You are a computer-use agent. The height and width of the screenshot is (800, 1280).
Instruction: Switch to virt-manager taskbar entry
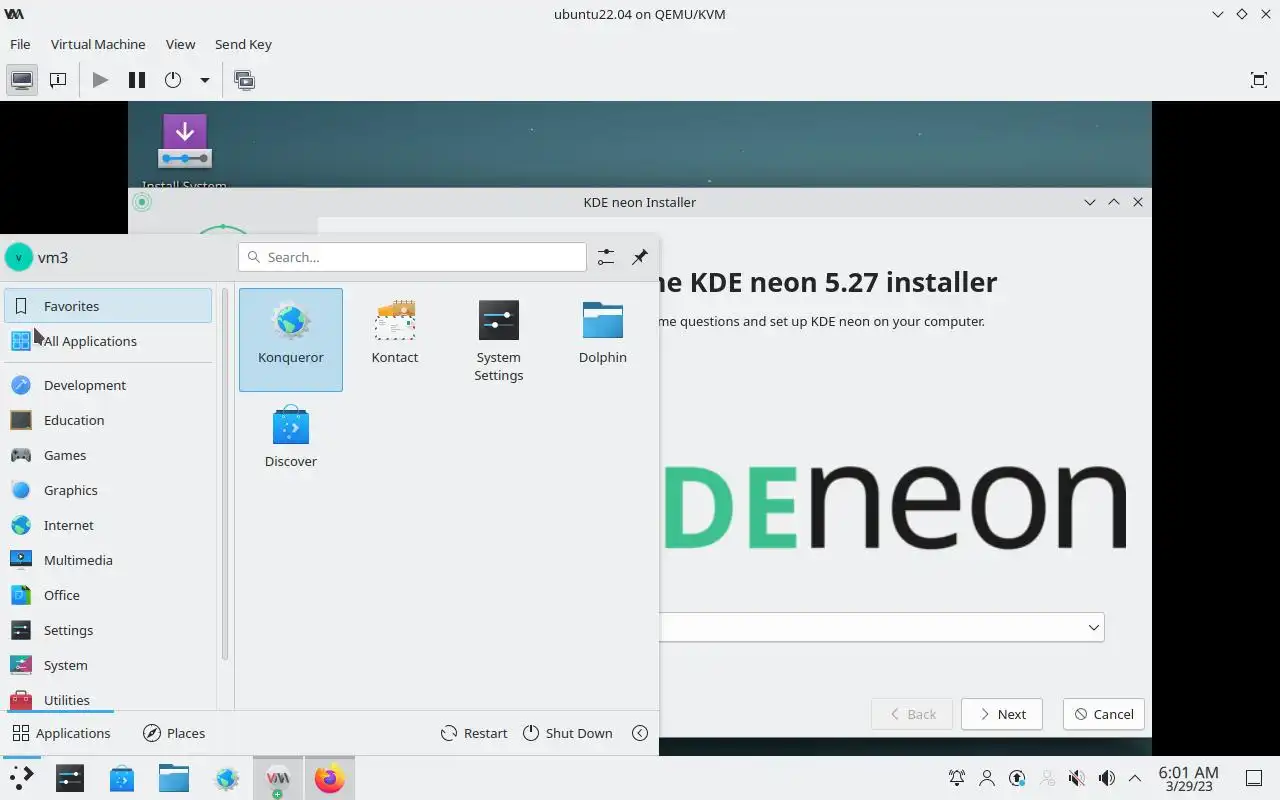point(278,778)
